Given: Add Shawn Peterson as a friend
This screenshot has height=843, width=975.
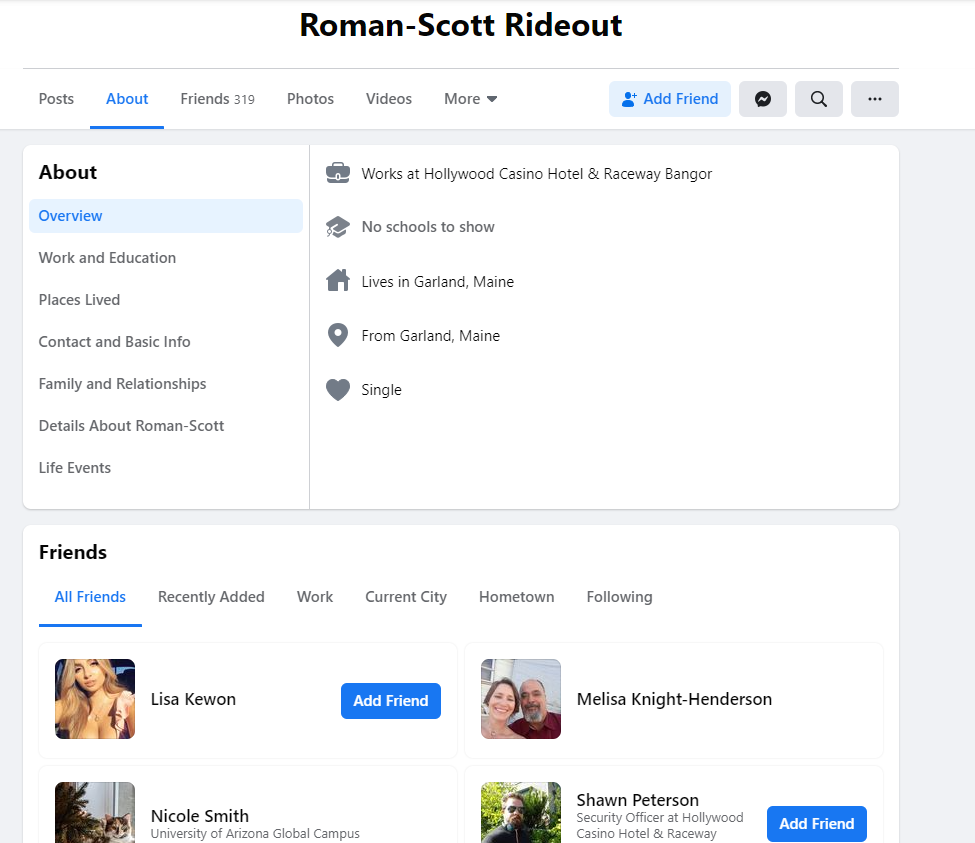Looking at the screenshot, I should coord(816,824).
